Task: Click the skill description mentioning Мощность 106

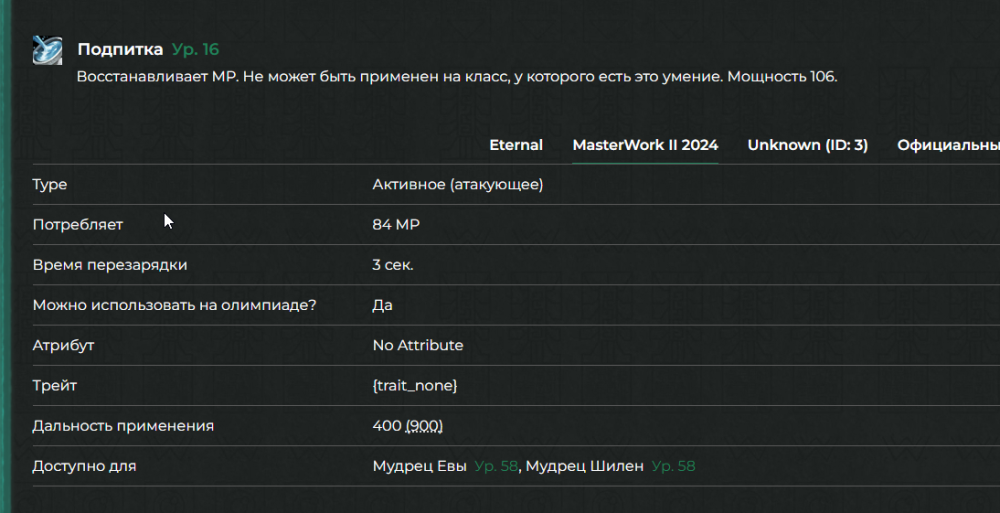Action: 457,77
